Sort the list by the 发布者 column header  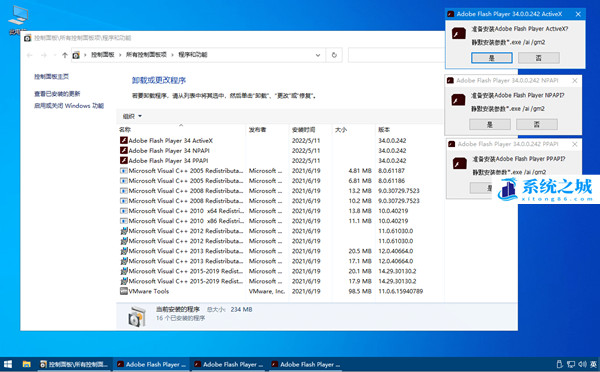267,130
